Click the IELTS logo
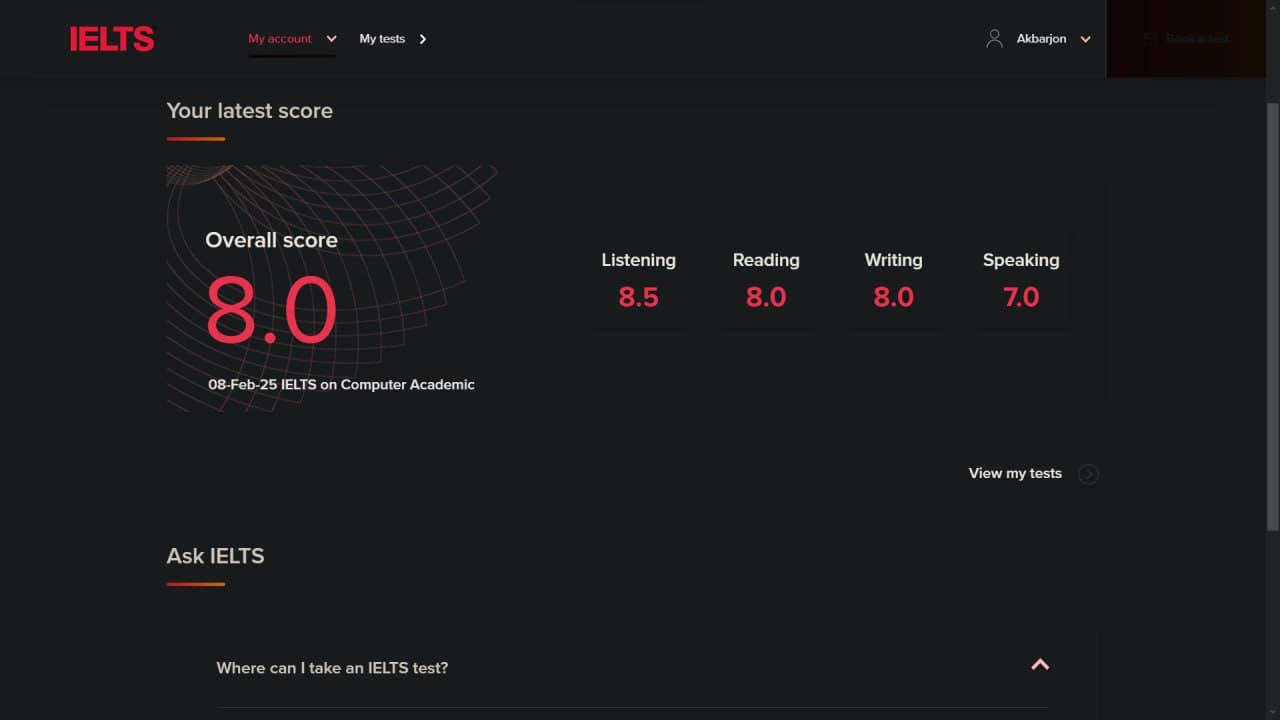This screenshot has width=1280, height=720. pyautogui.click(x=112, y=39)
